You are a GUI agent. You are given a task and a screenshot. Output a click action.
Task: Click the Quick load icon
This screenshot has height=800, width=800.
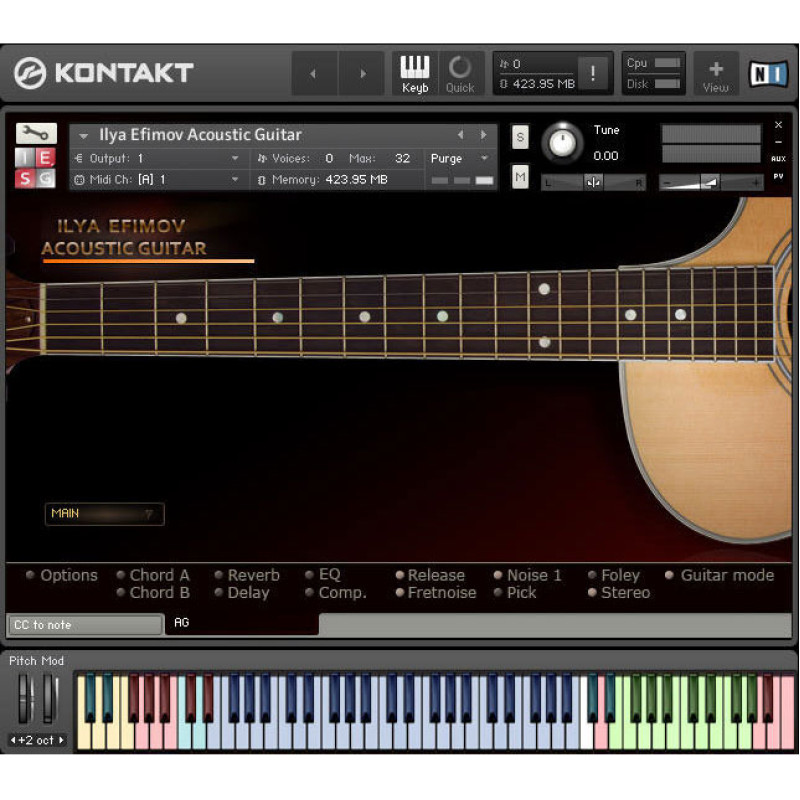pyautogui.click(x=460, y=74)
